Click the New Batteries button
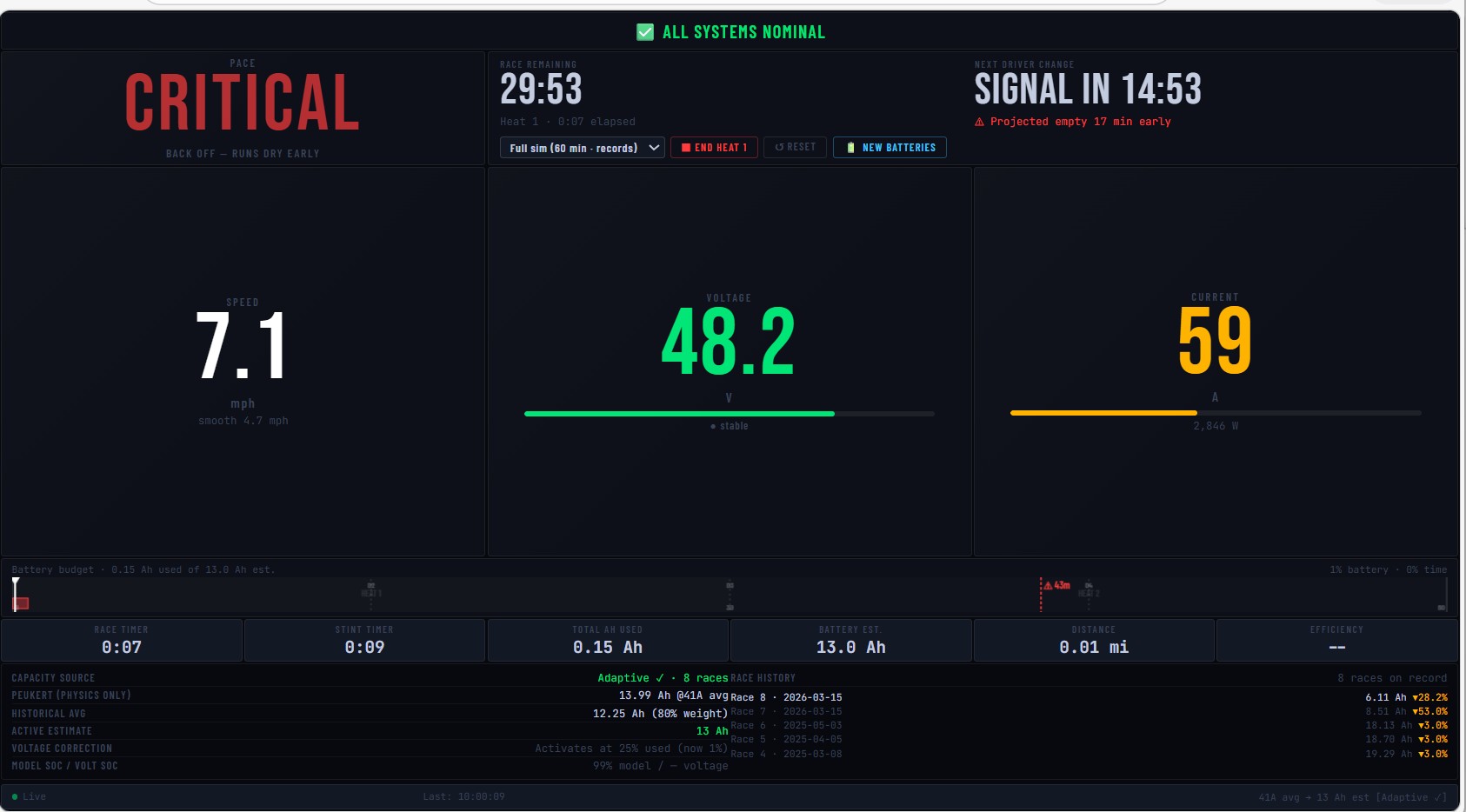1466x812 pixels. point(890,148)
